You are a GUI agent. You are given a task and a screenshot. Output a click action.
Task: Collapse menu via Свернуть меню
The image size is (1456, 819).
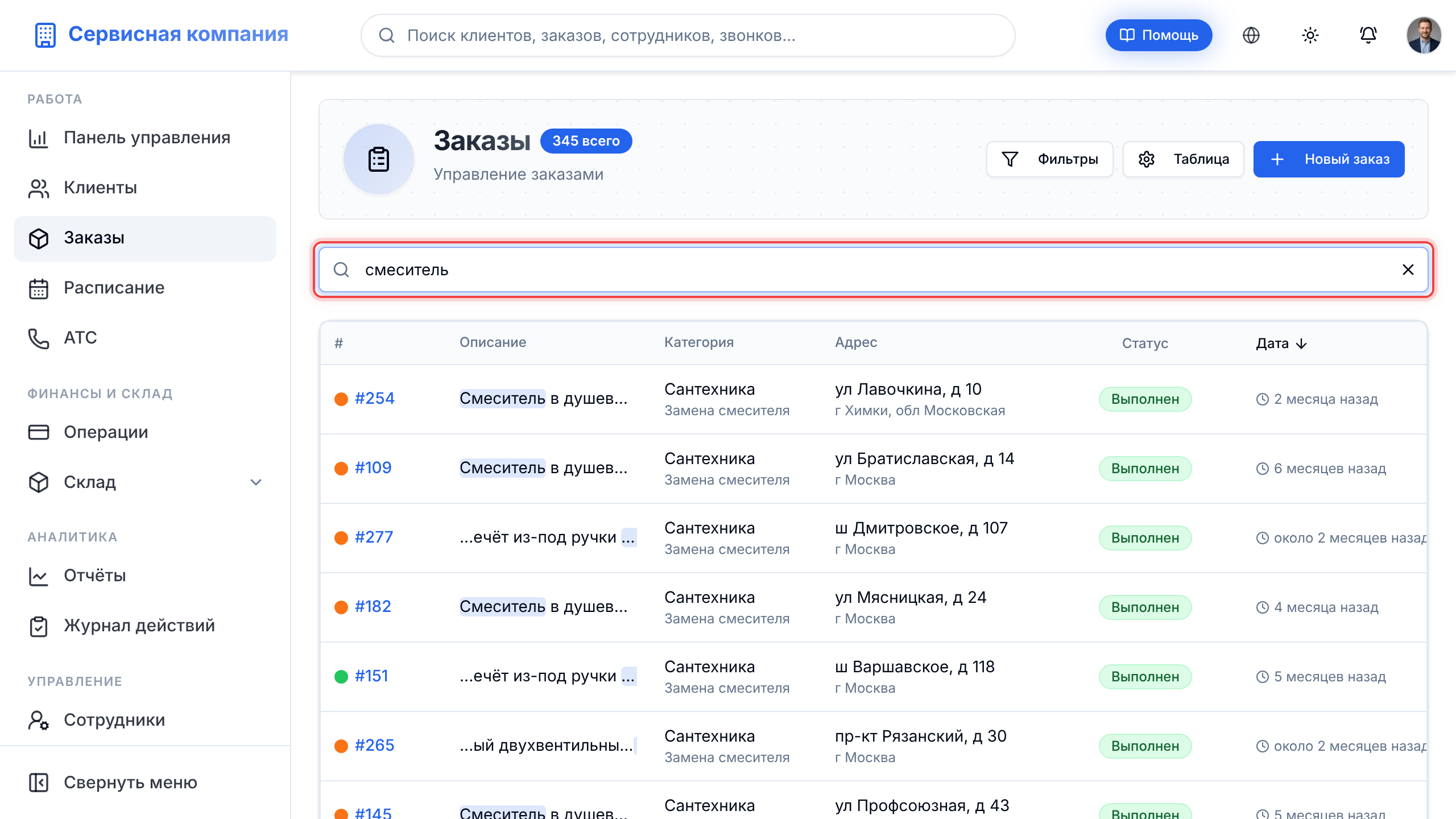pos(145,783)
